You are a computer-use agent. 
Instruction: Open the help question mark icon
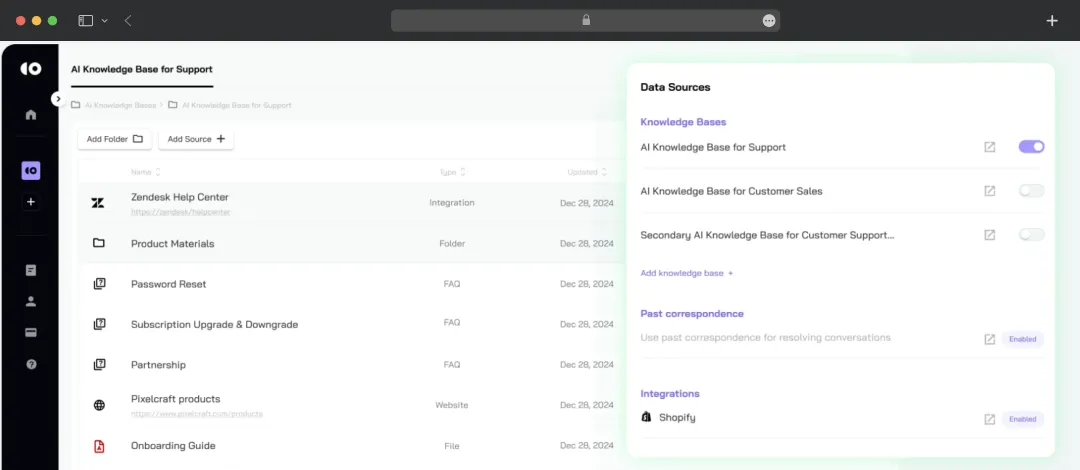tap(31, 365)
